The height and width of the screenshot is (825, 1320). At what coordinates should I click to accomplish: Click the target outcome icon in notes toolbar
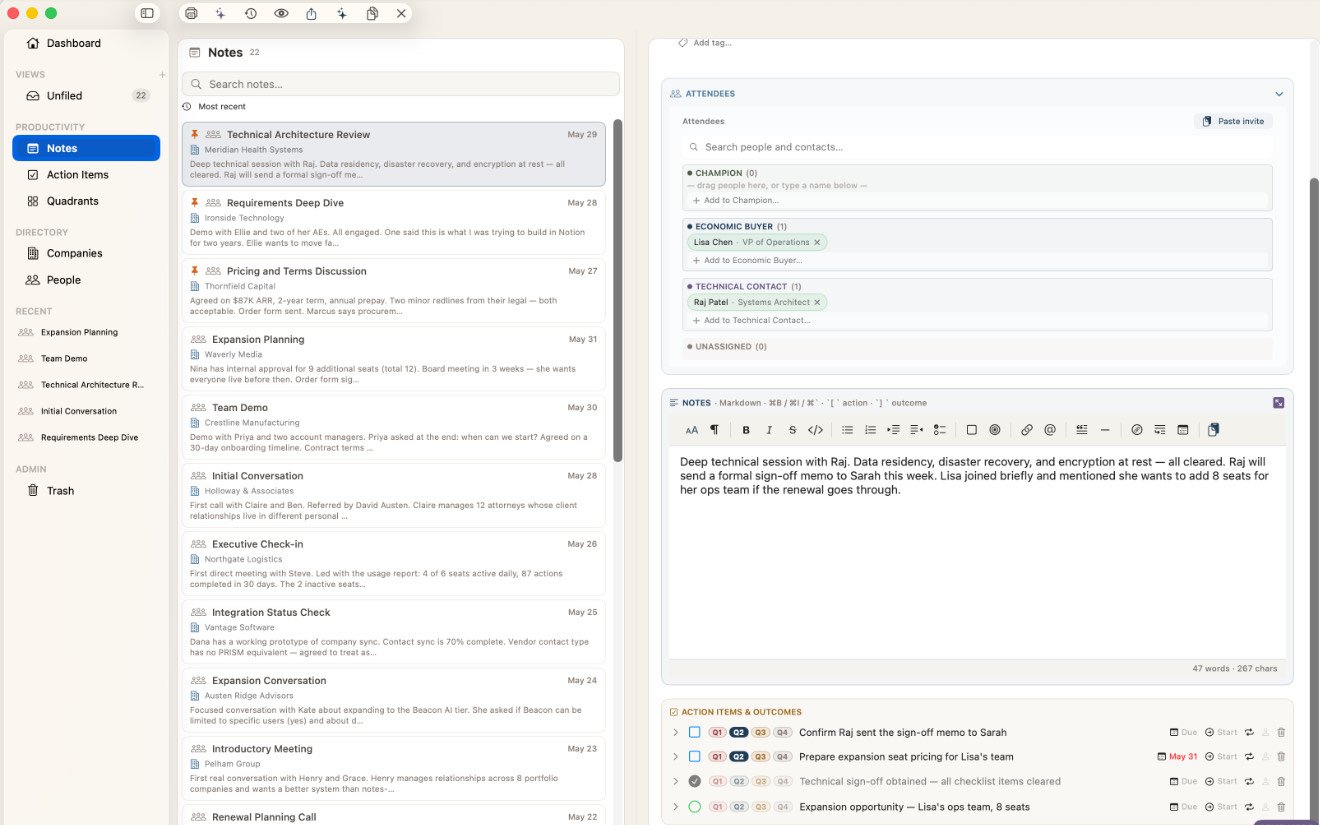[994, 430]
